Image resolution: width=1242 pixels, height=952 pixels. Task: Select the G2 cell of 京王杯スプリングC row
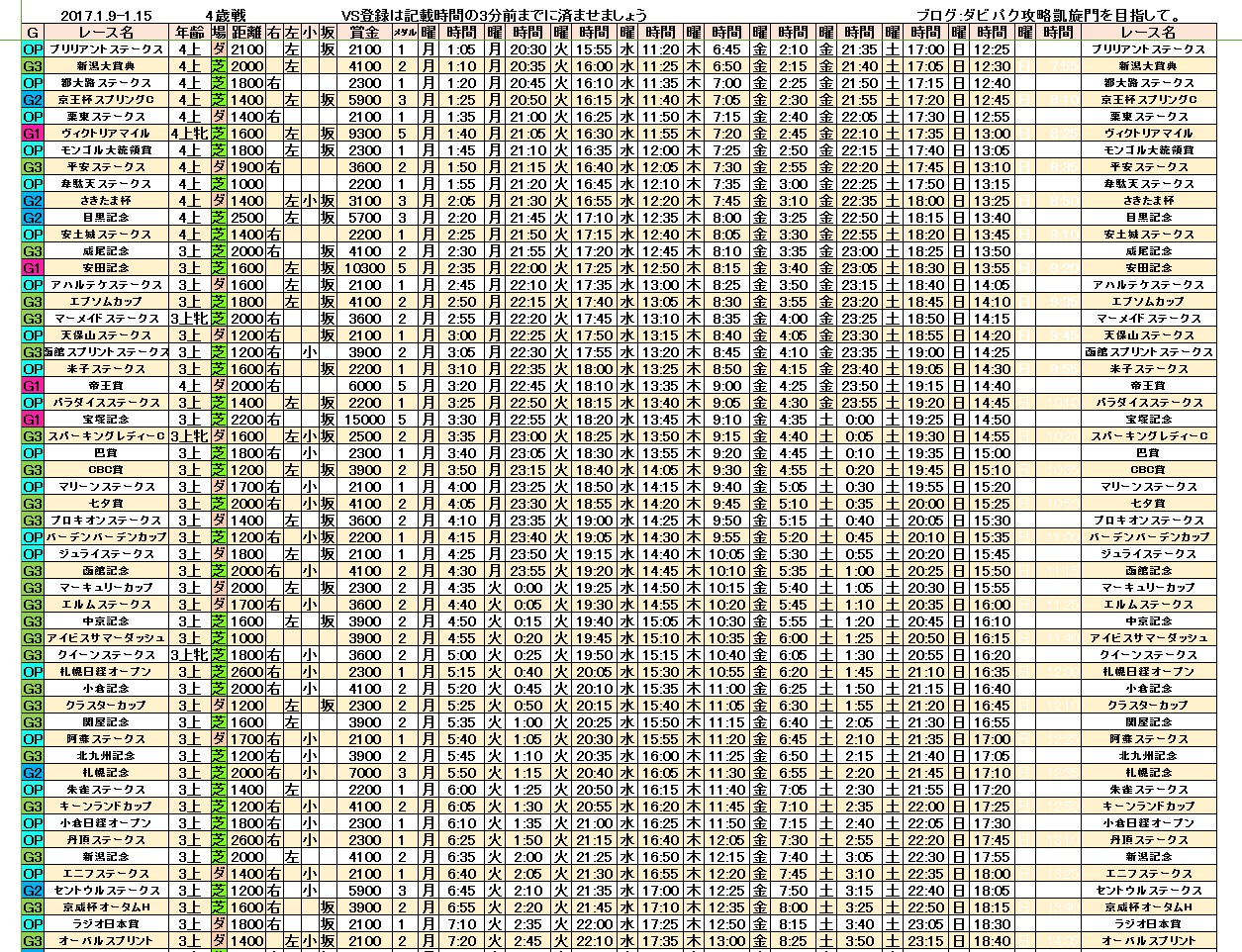click(33, 100)
